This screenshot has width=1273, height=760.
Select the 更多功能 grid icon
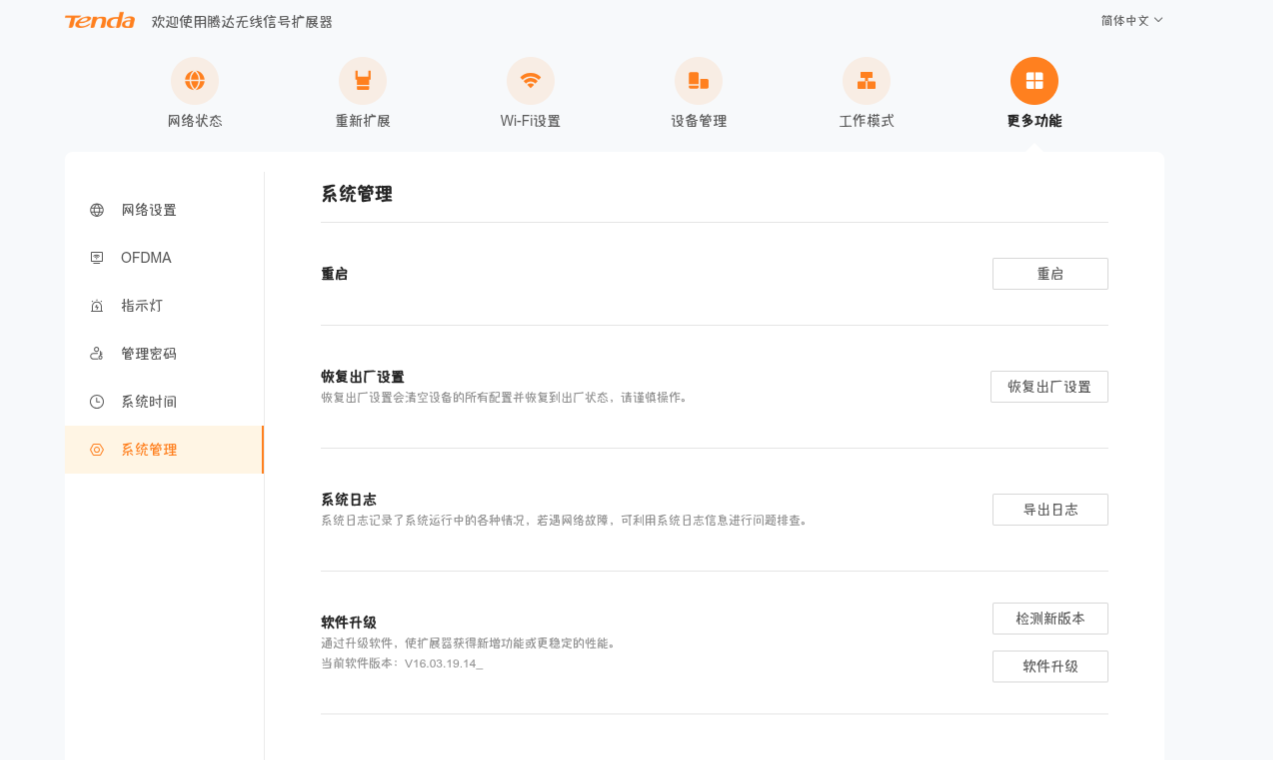[1034, 81]
